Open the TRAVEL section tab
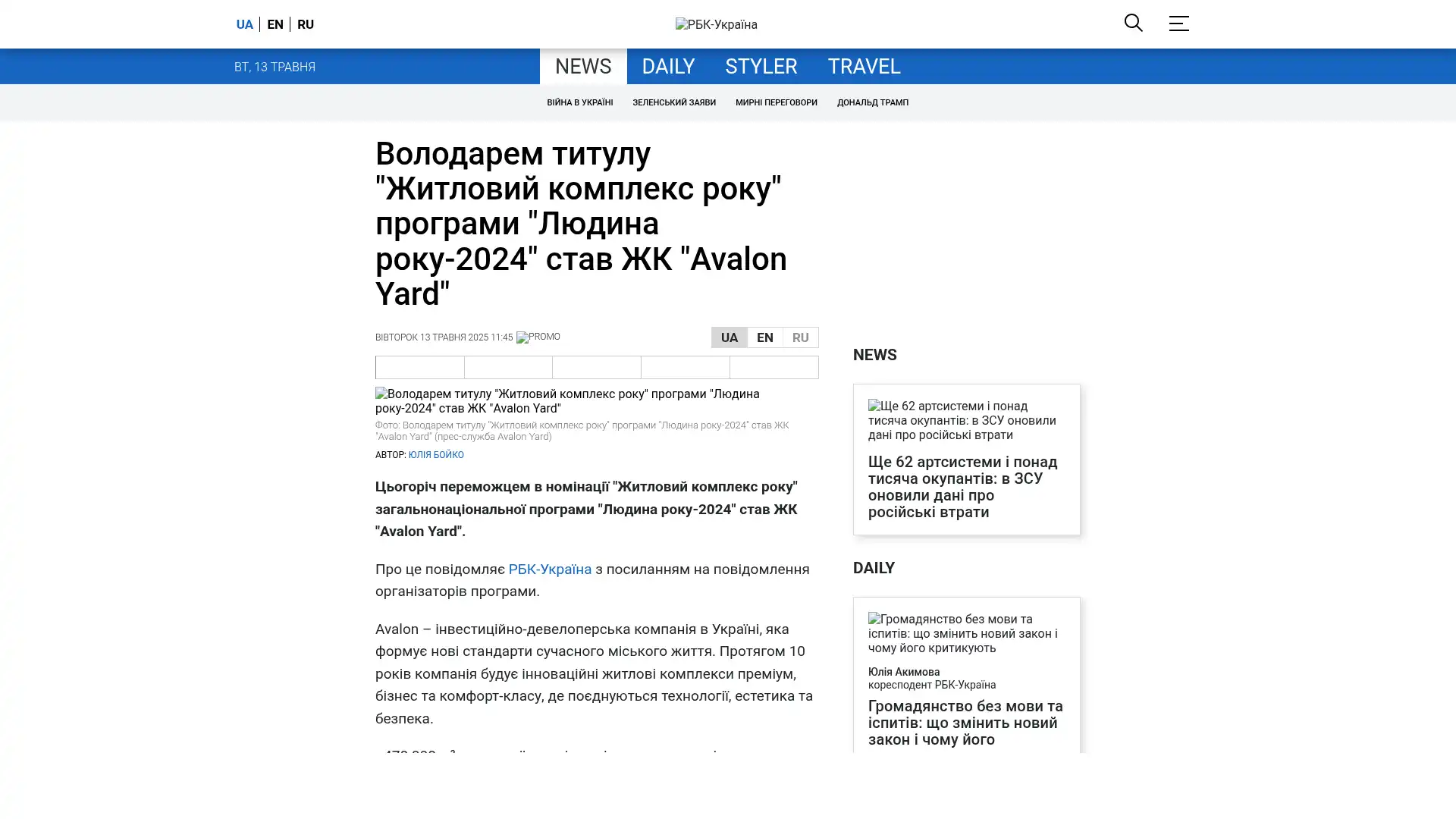The image size is (1456, 819). pos(863,67)
